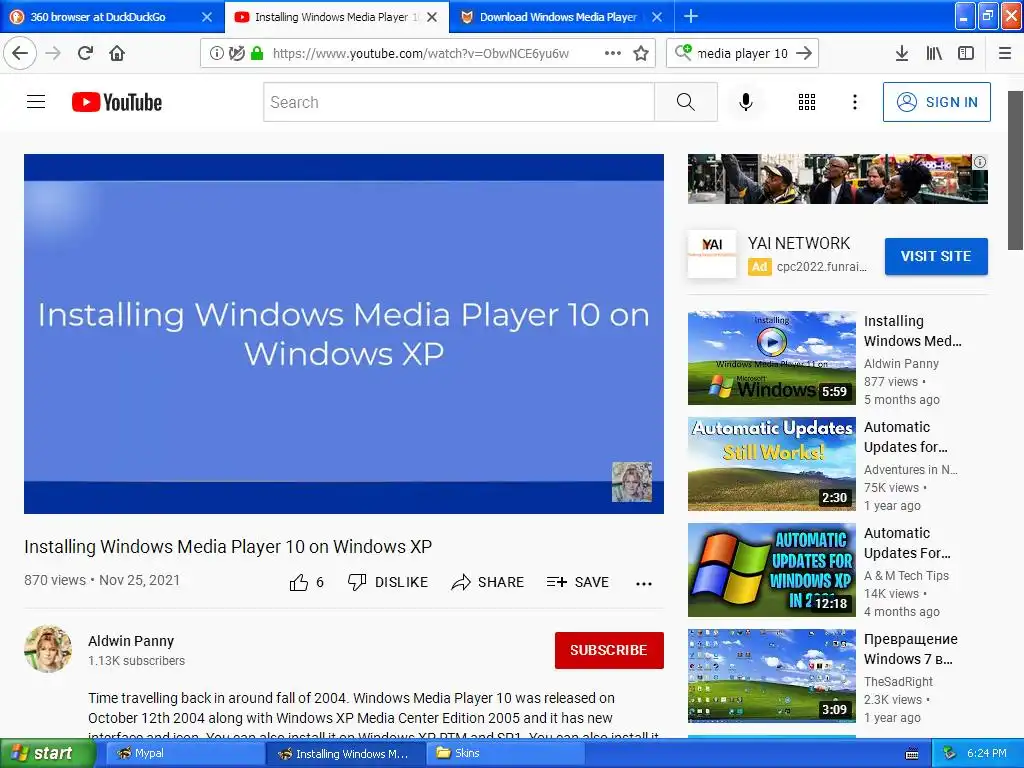Image resolution: width=1024 pixels, height=768 pixels.
Task: Select the Installing Windows M... taskbar button
Action: [x=345, y=754]
